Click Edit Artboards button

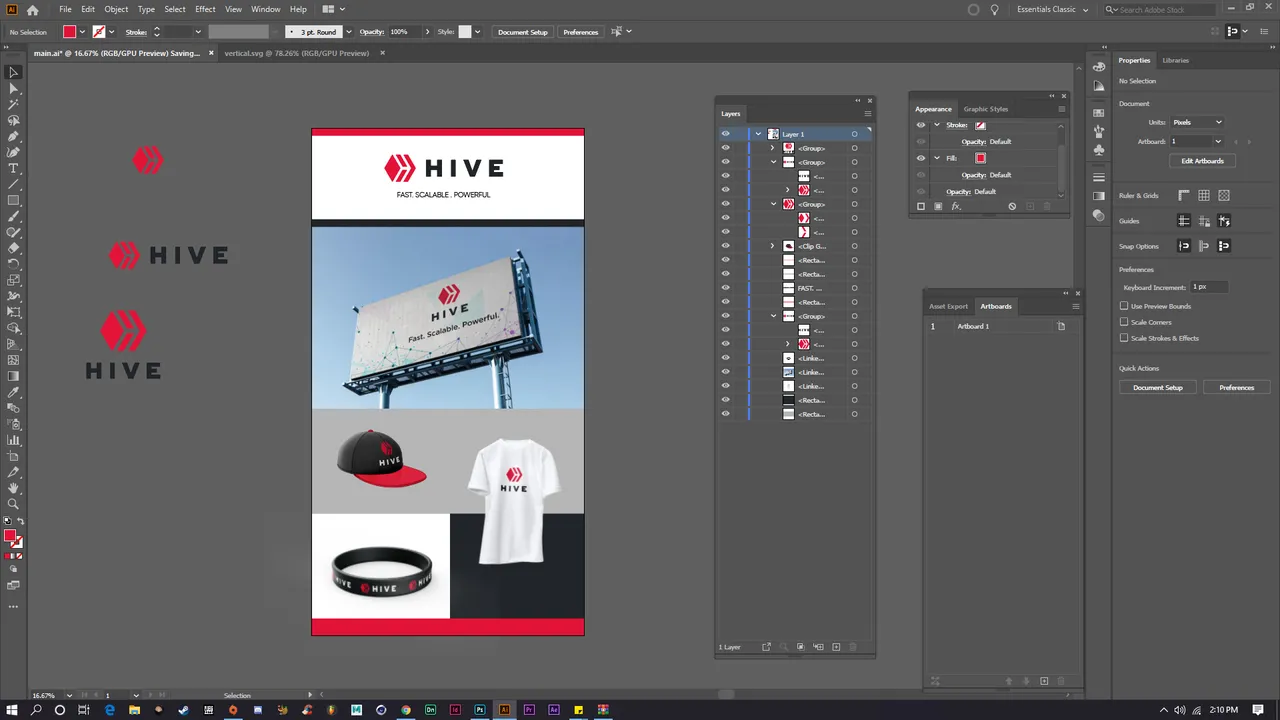tap(1202, 161)
